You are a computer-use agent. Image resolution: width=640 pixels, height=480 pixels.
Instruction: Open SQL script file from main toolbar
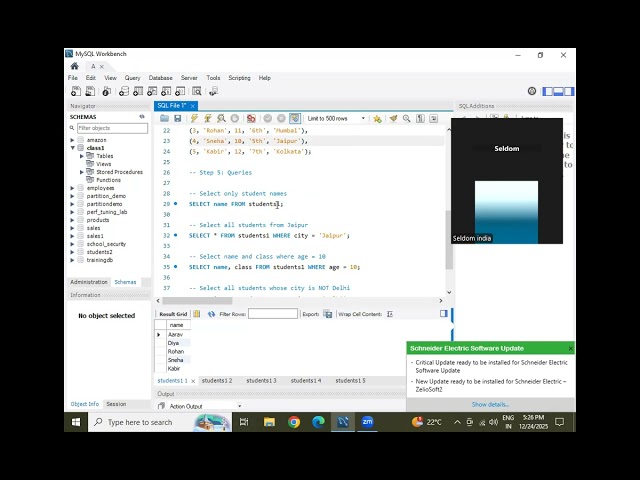point(90,91)
